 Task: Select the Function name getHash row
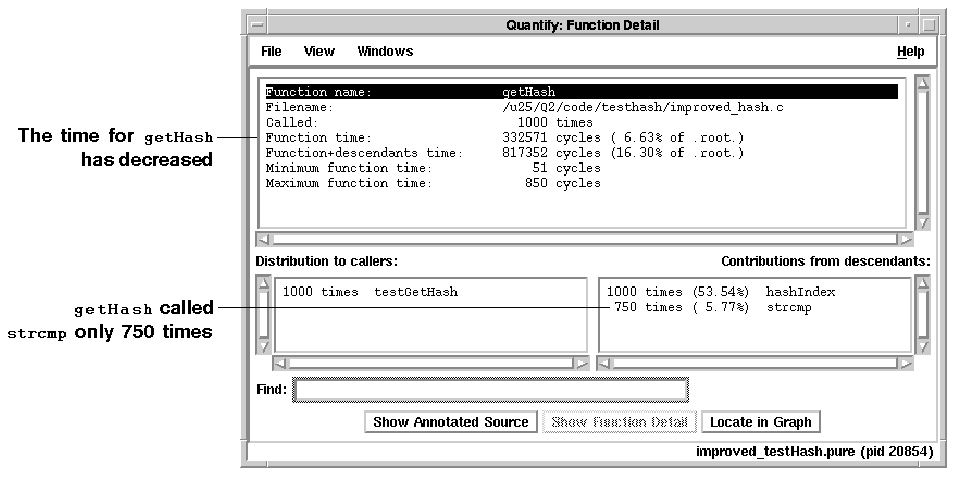point(582,92)
